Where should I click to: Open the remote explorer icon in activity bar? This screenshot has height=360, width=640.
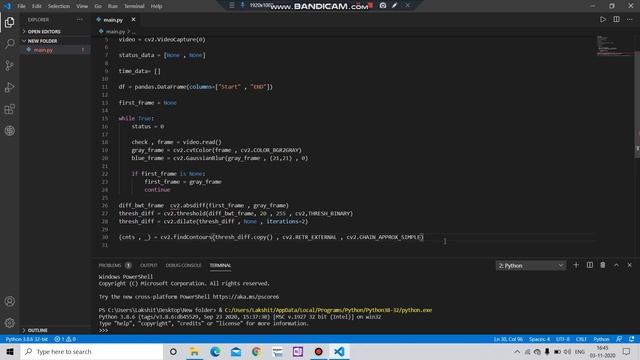point(10,131)
